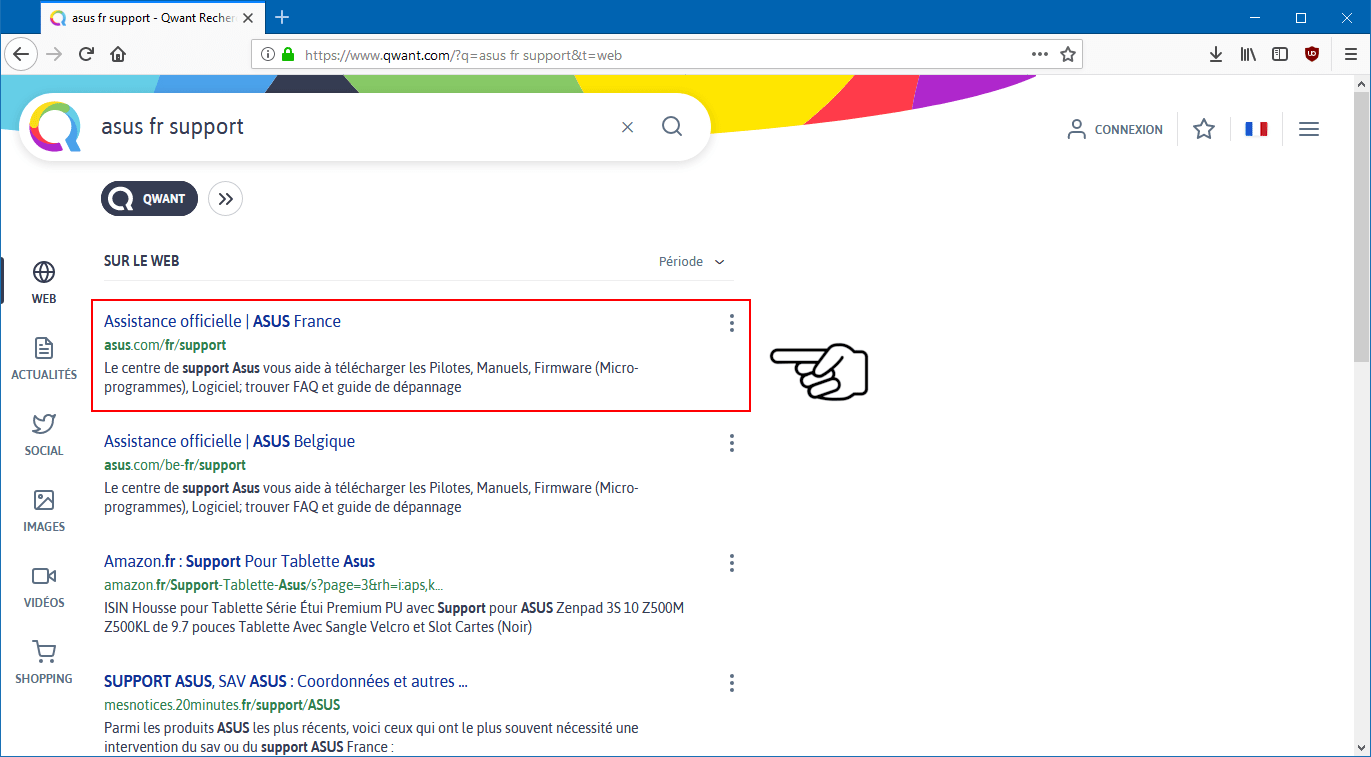Click mesnotices.20minutes.fr URL
This screenshot has width=1371, height=757.
click(x=222, y=705)
